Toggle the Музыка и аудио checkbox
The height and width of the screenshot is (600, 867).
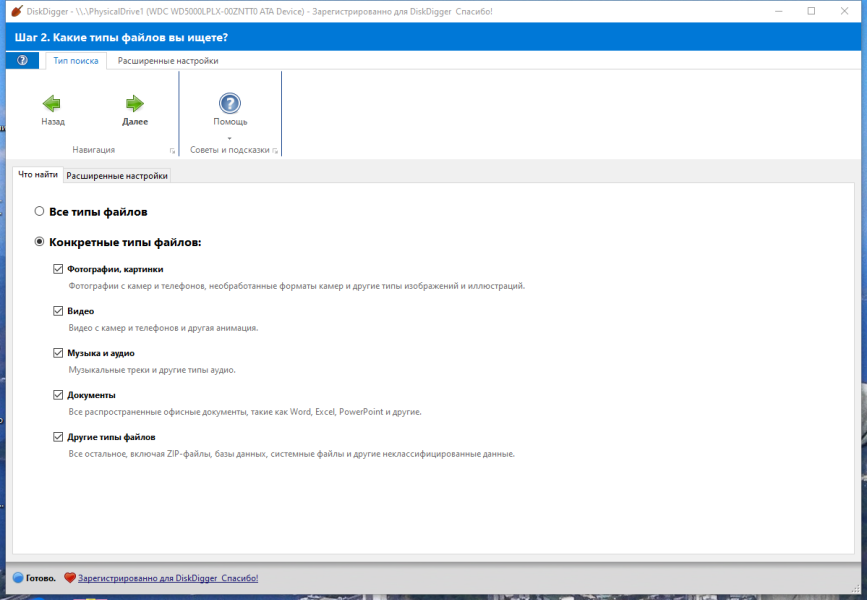pos(58,353)
